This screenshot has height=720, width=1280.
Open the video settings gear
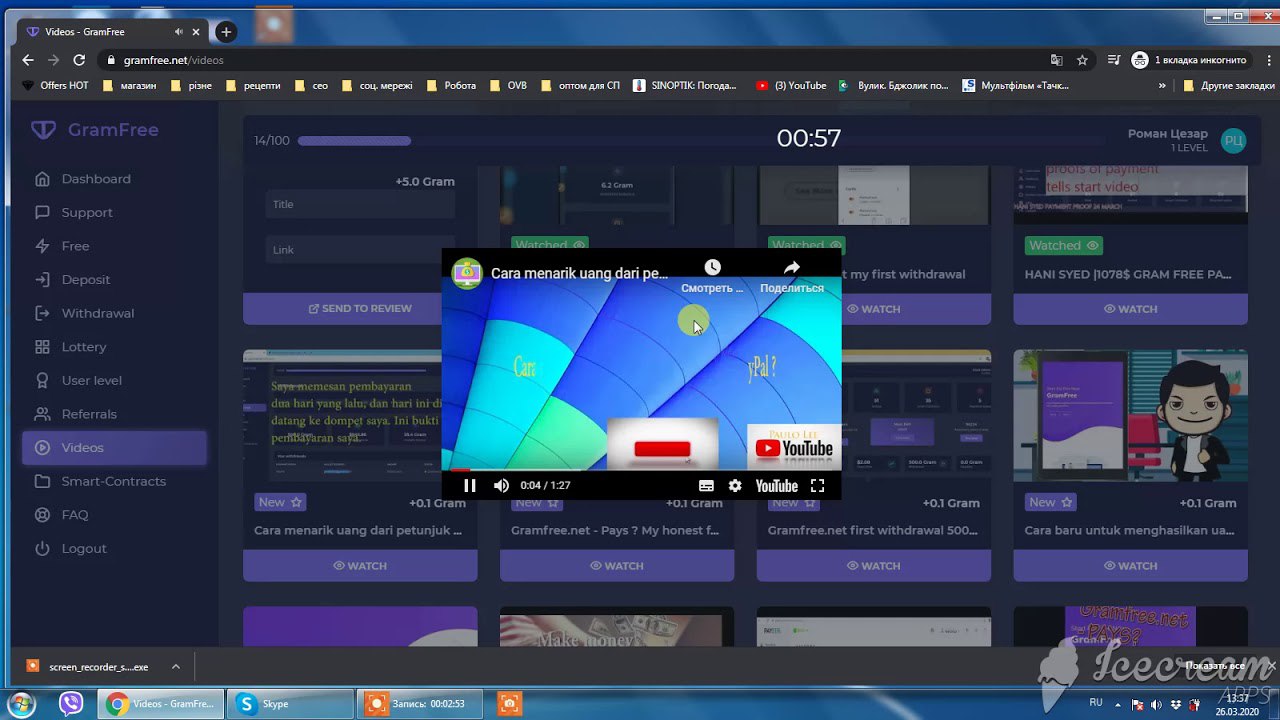point(735,485)
